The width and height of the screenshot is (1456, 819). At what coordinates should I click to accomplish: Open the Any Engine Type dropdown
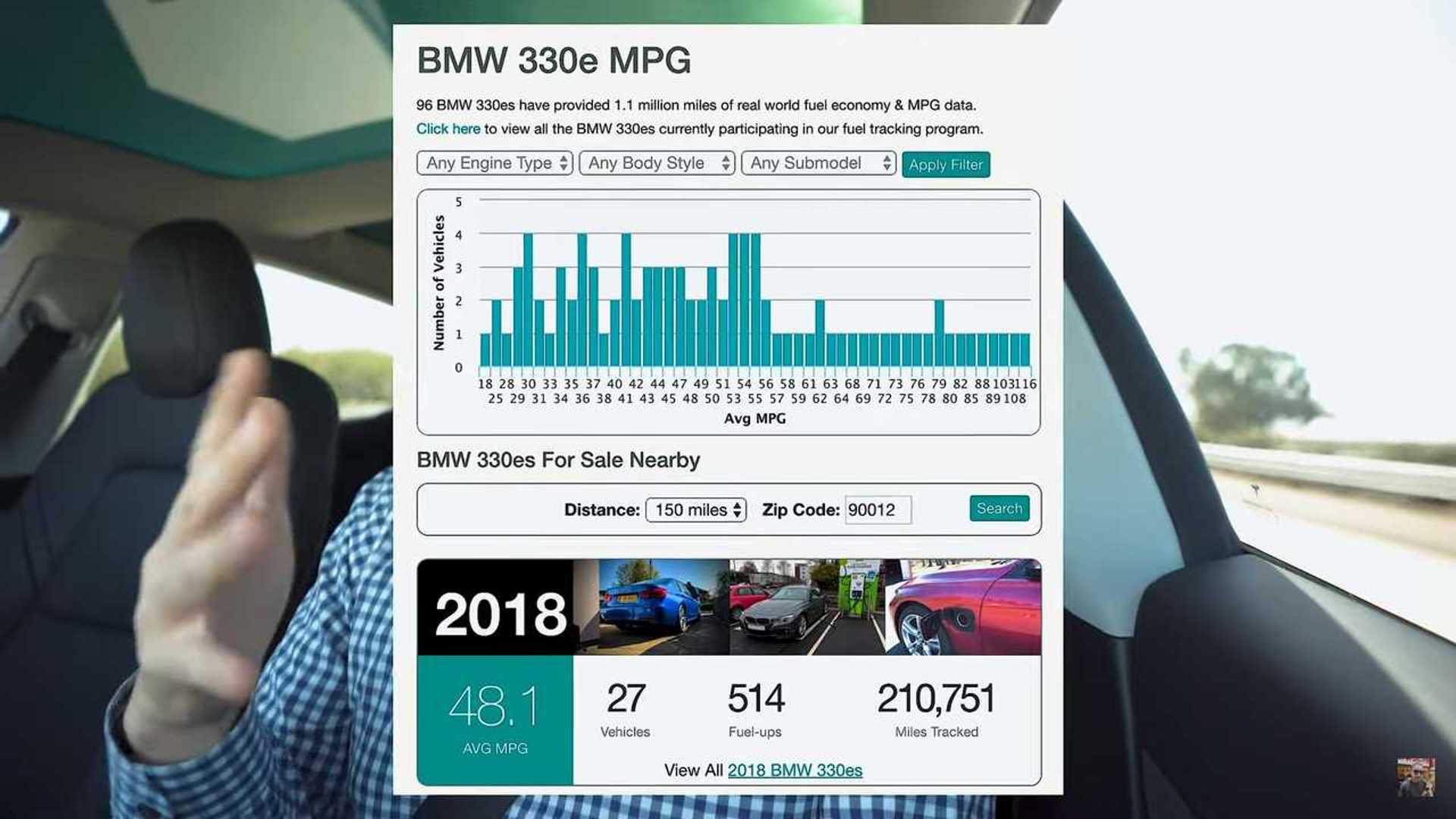(x=494, y=163)
